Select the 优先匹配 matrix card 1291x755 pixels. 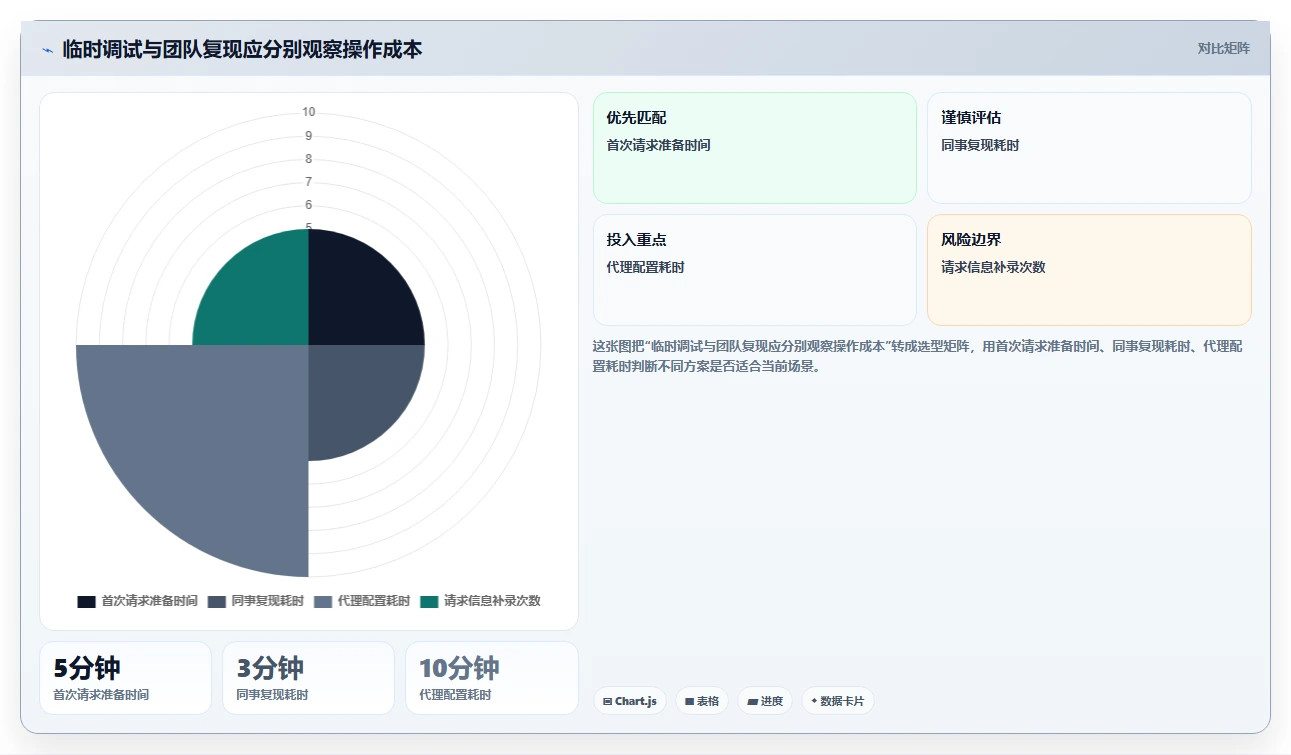755,148
